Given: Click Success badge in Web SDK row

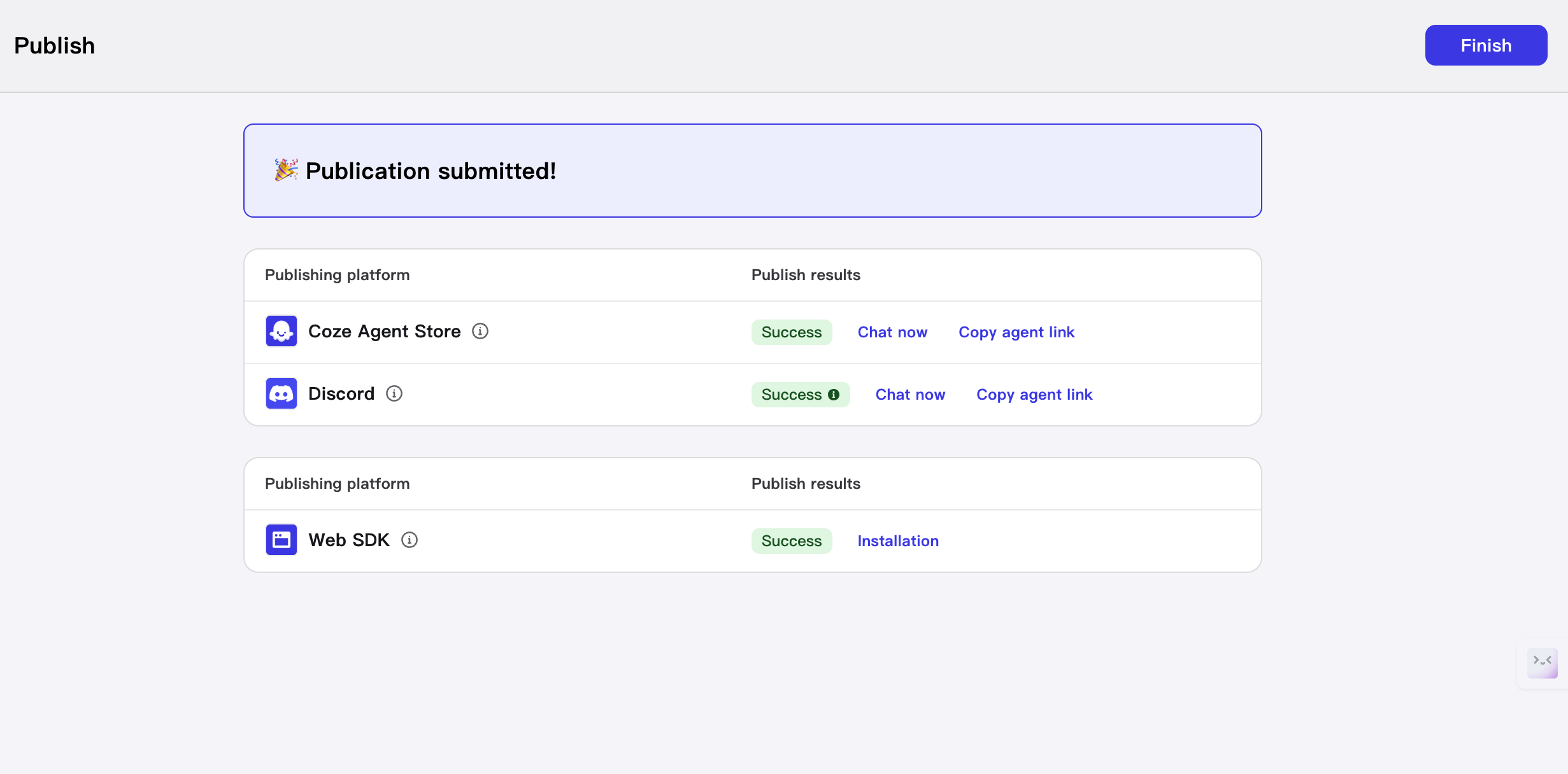Looking at the screenshot, I should click(x=792, y=541).
